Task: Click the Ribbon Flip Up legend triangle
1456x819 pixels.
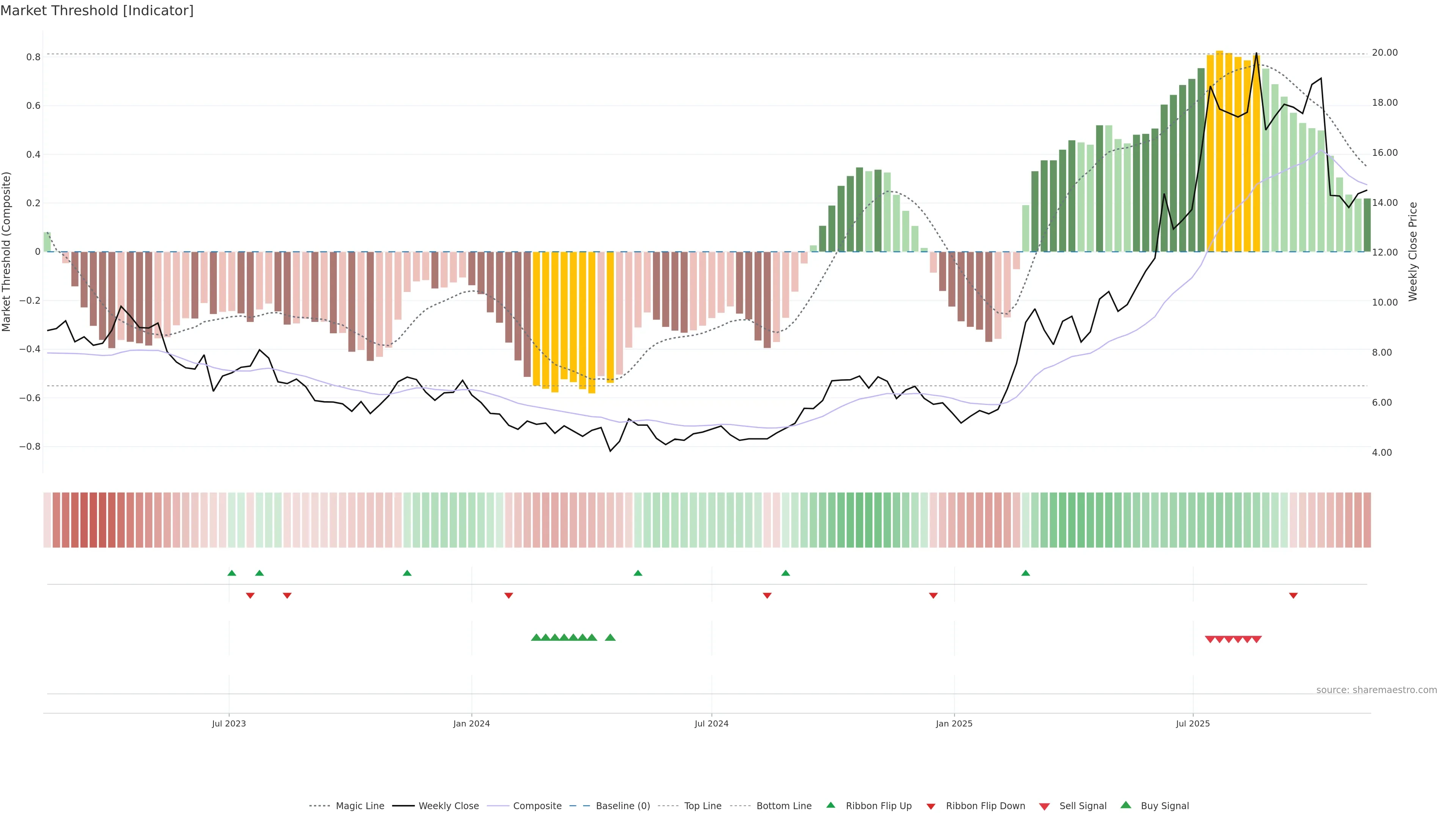Action: click(830, 805)
